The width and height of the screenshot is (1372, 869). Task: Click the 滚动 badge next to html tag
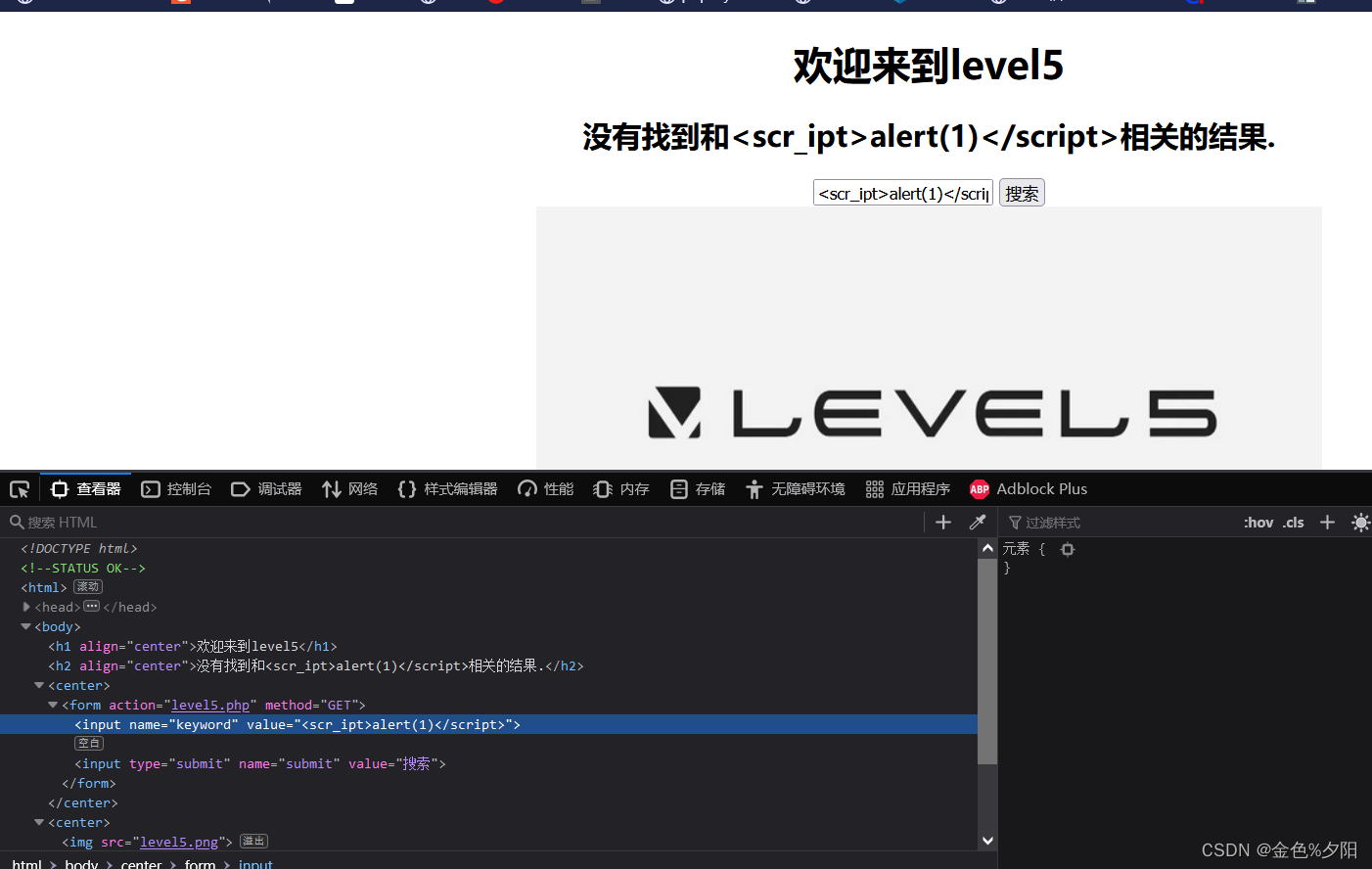point(88,587)
